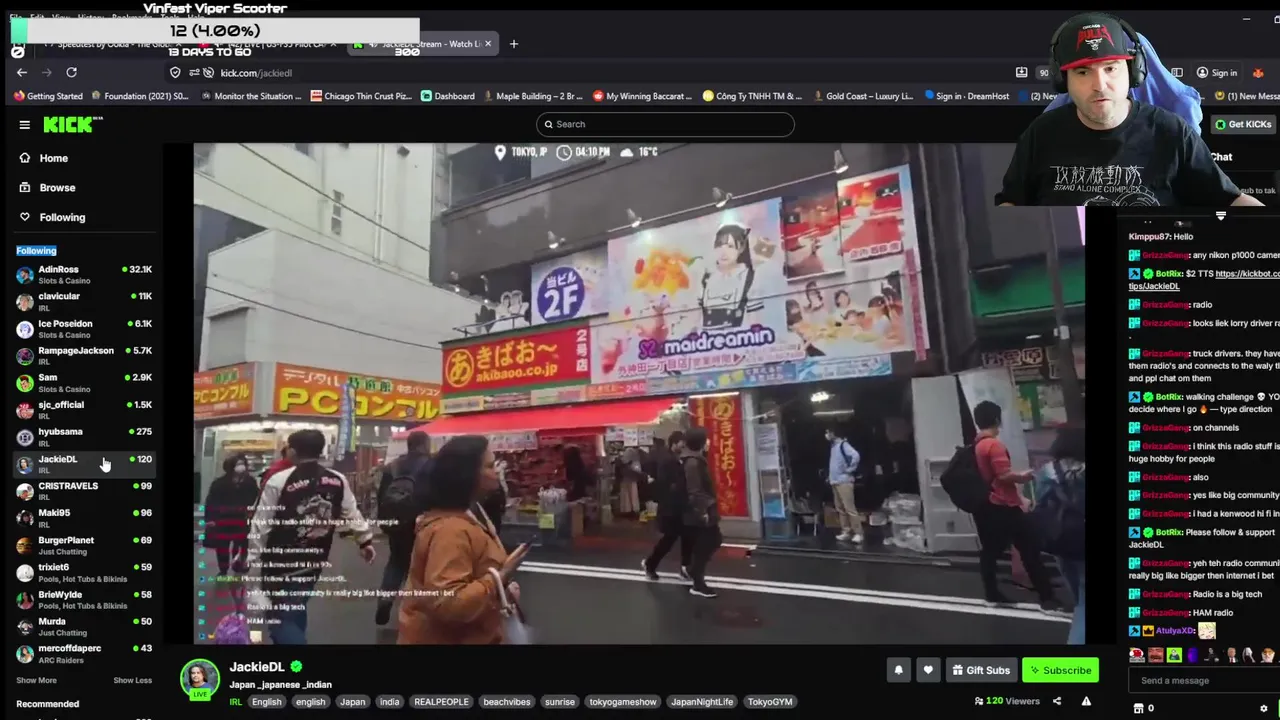Open the Foundation (2021) bookmark
1280x720 pixels.
coord(140,96)
